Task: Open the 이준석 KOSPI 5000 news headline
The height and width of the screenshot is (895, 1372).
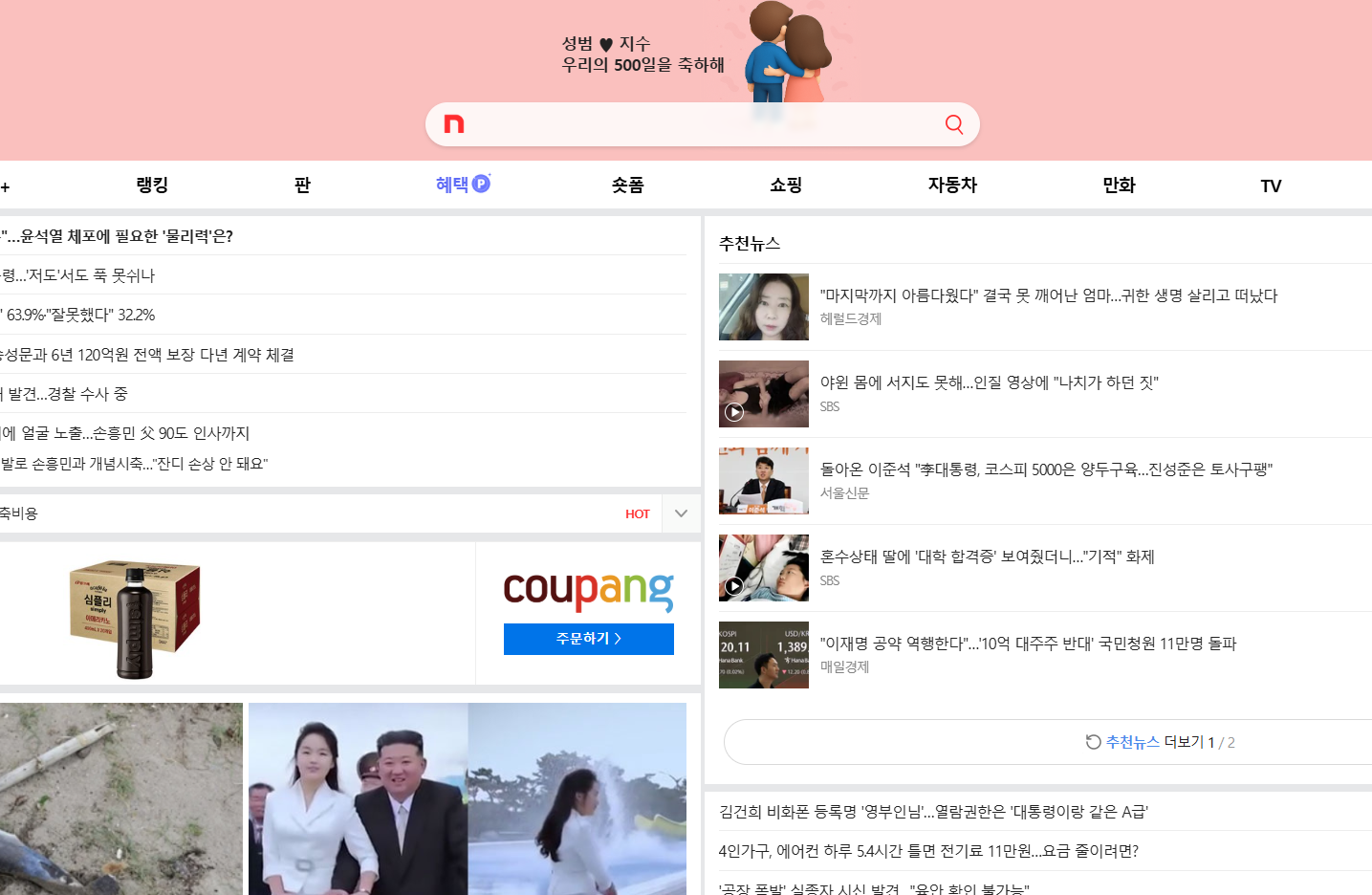Action: click(1046, 469)
